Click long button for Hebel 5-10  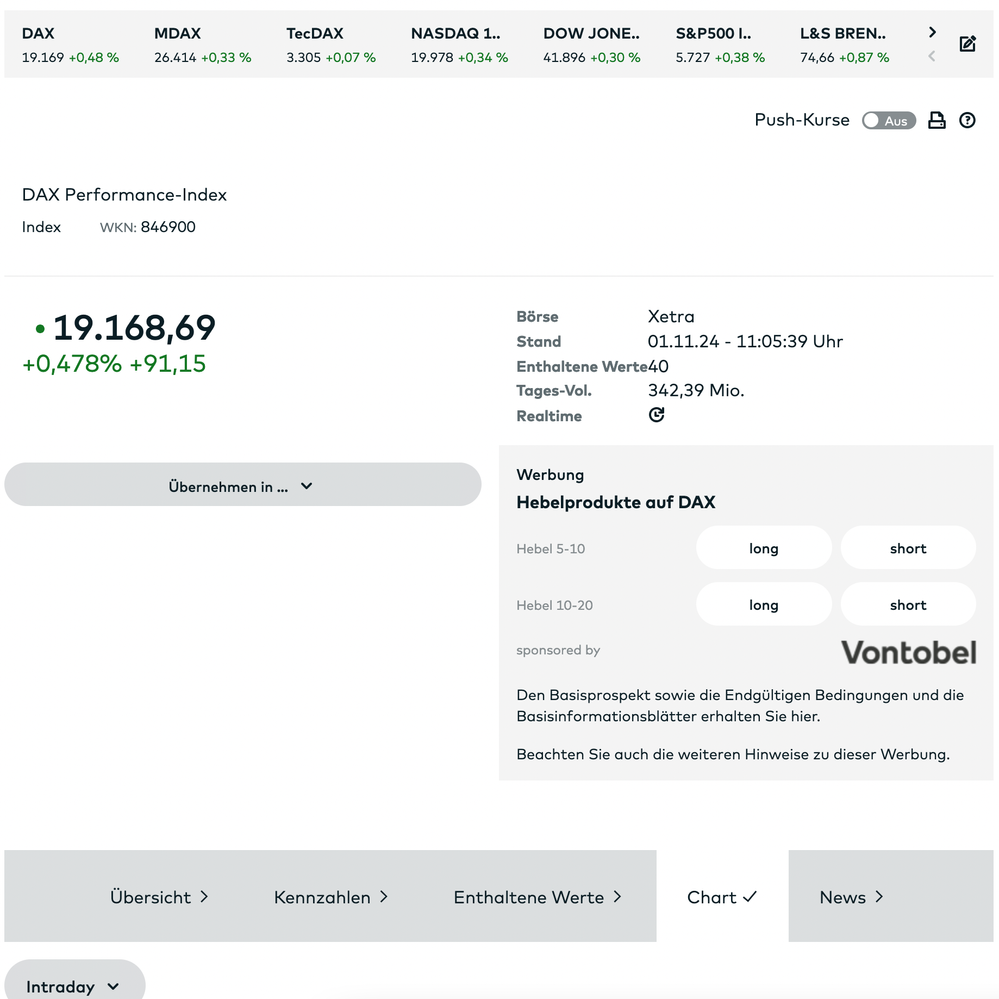point(763,548)
